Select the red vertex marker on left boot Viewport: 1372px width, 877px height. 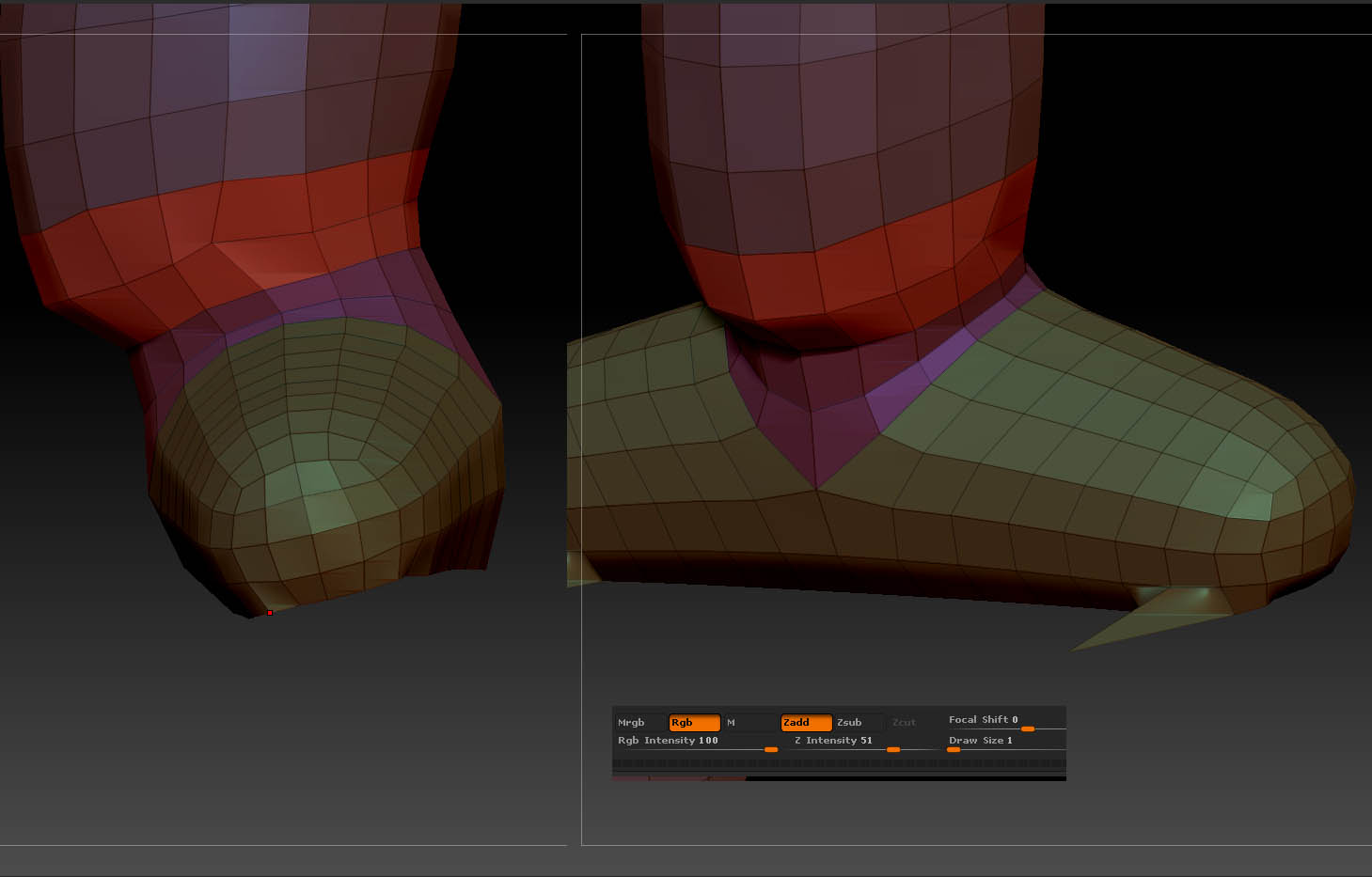tap(269, 611)
